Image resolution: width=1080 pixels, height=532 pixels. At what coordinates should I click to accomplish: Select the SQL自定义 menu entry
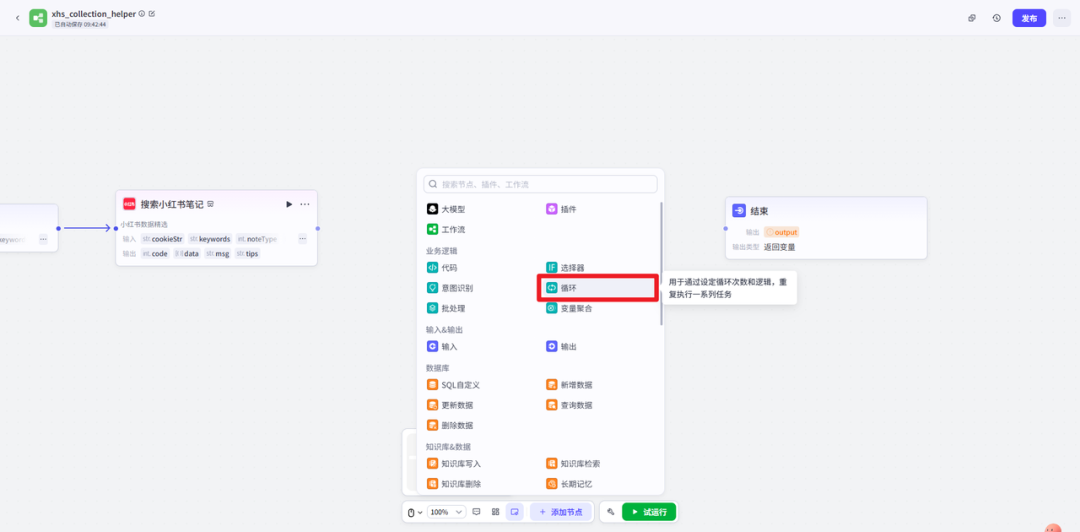click(x=460, y=385)
